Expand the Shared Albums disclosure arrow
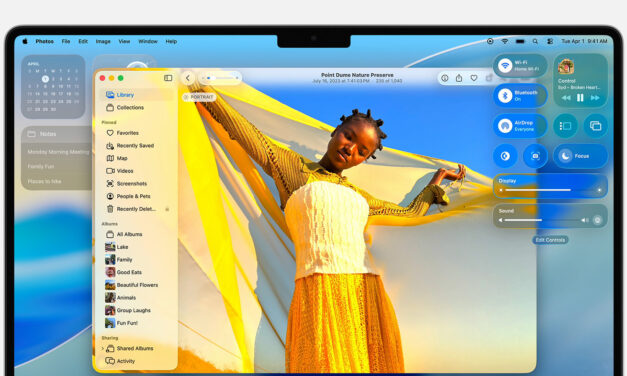This screenshot has width=627, height=376. click(x=102, y=348)
